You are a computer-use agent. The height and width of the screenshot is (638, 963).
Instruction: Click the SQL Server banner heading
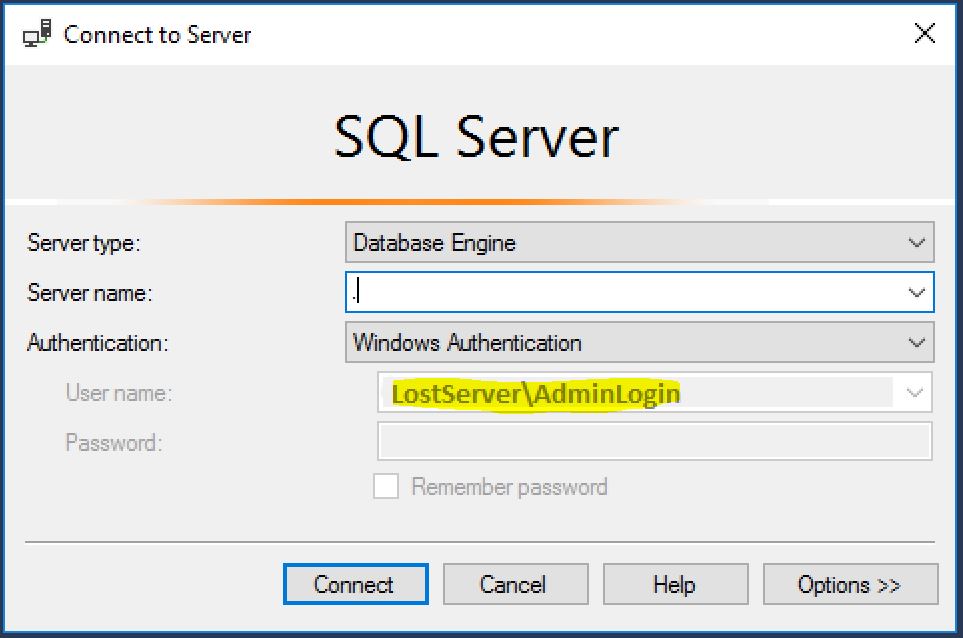pyautogui.click(x=477, y=137)
